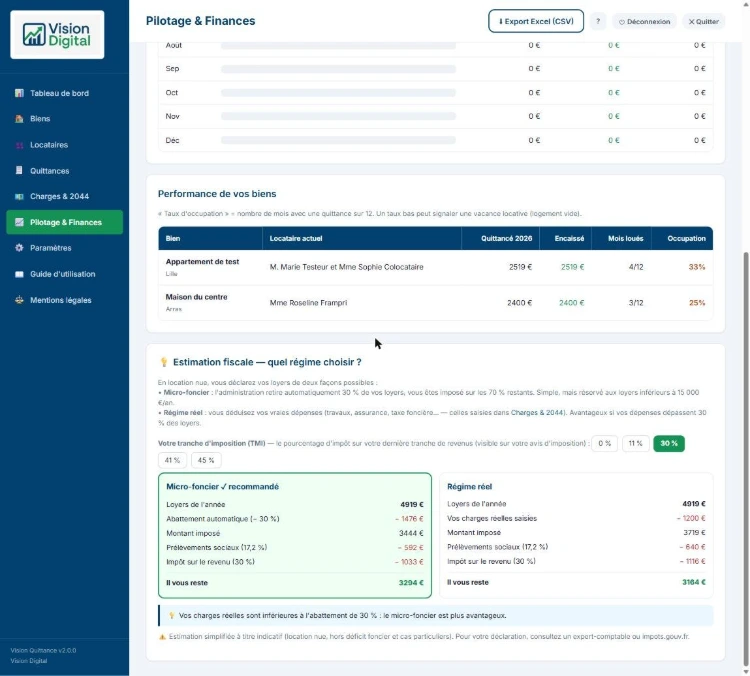
Task: Click the Oct progress bar
Action: pyautogui.click(x=338, y=93)
